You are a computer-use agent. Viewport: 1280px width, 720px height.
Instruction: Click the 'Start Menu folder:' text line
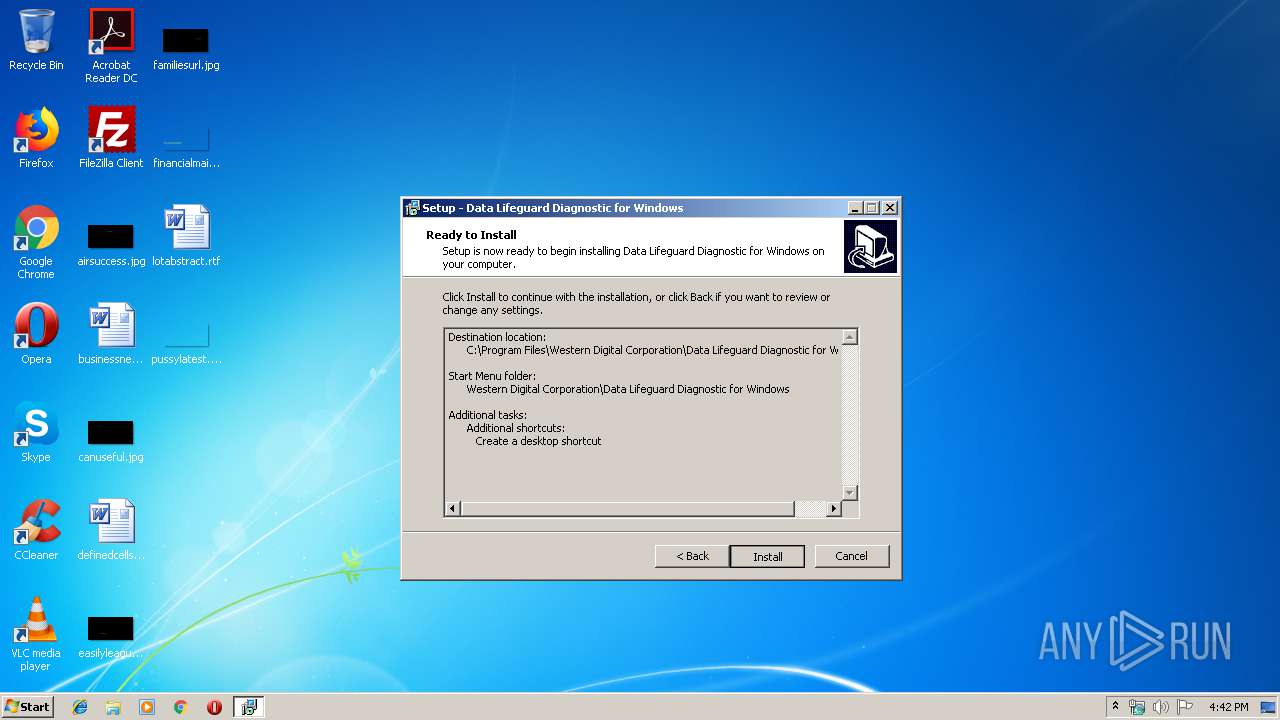(492, 376)
